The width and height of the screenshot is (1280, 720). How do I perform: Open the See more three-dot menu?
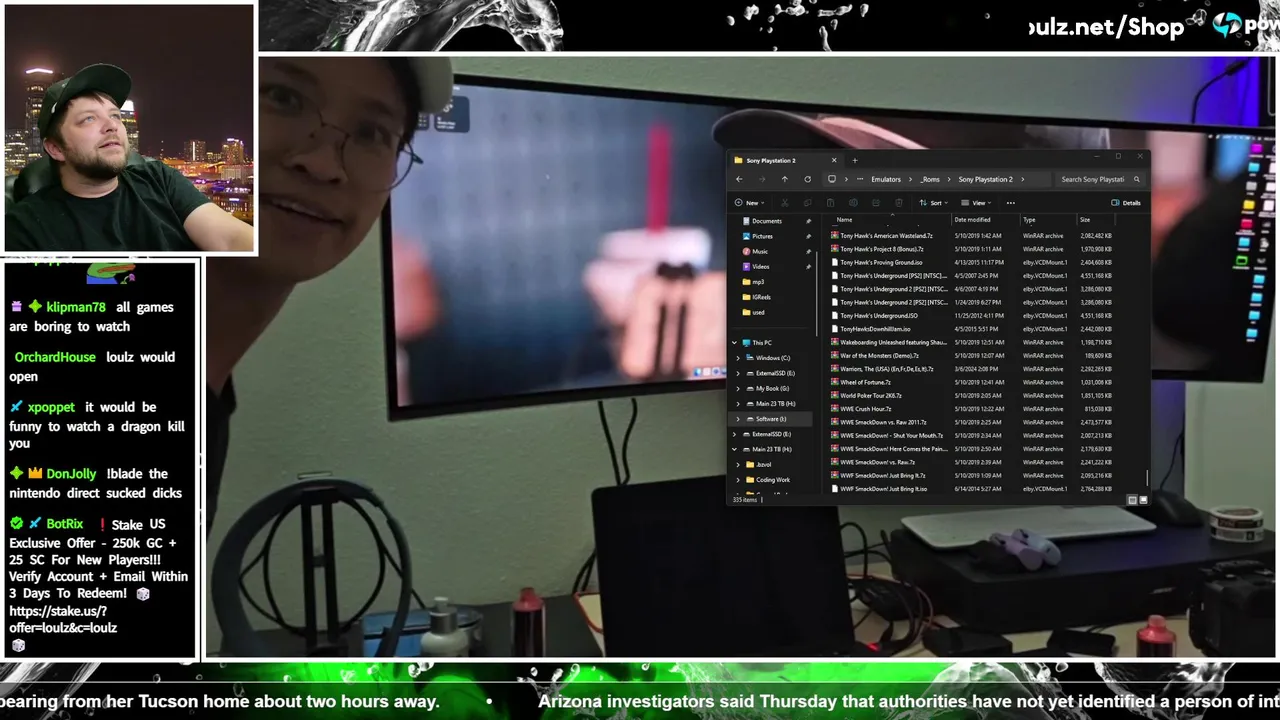tap(1011, 203)
